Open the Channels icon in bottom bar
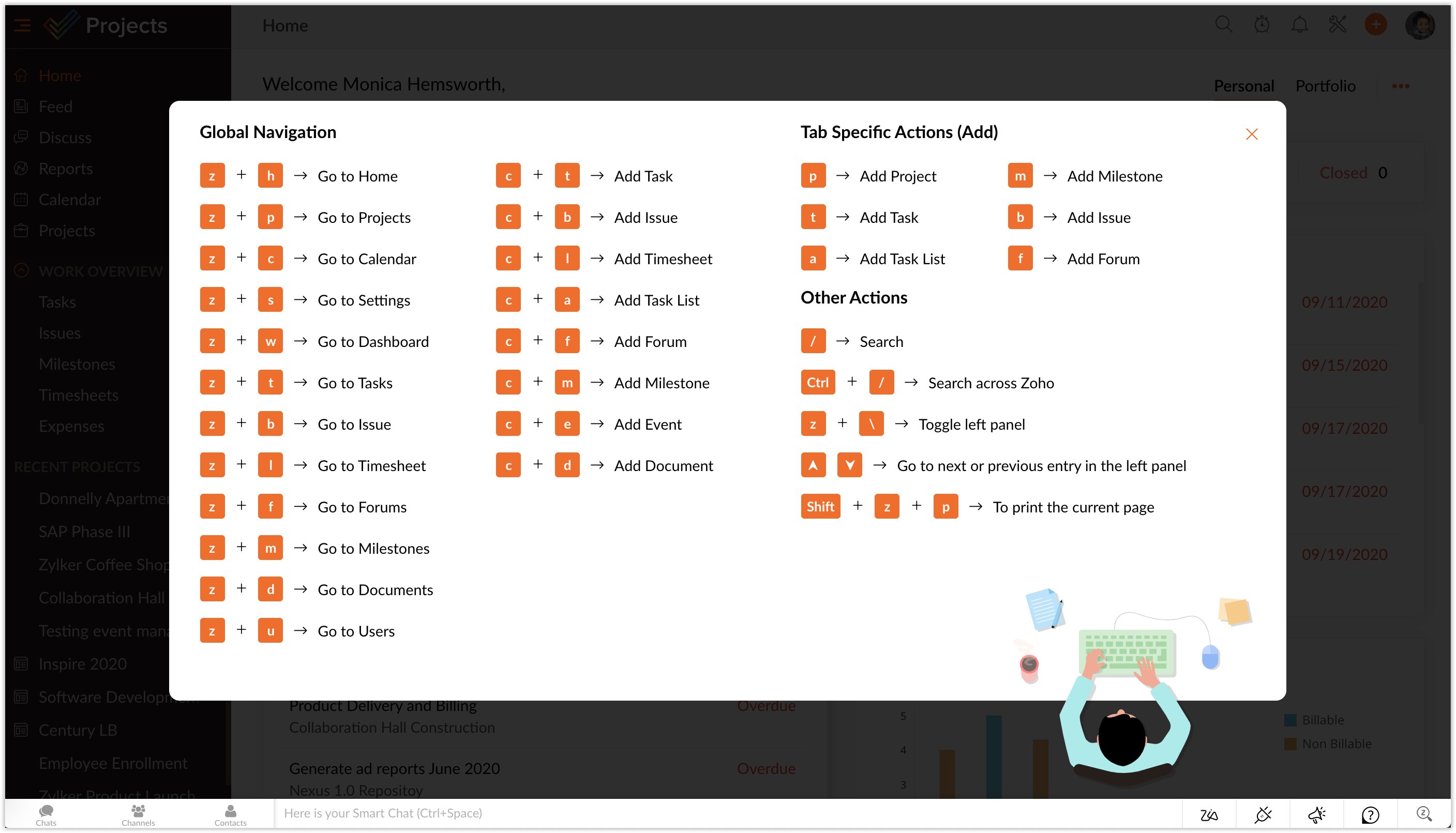The image size is (1456, 833). pyautogui.click(x=138, y=814)
